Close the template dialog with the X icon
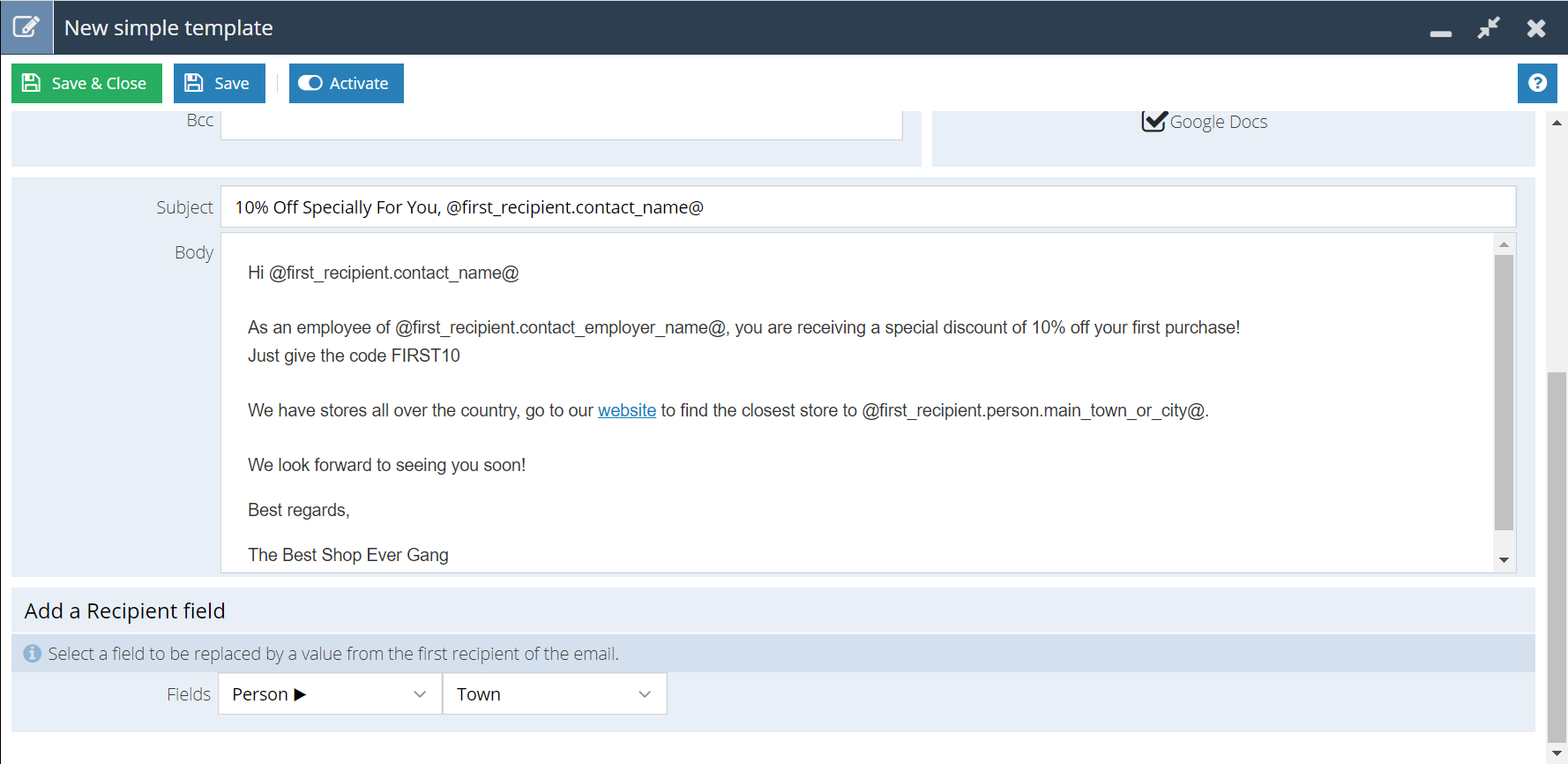 1536,28
